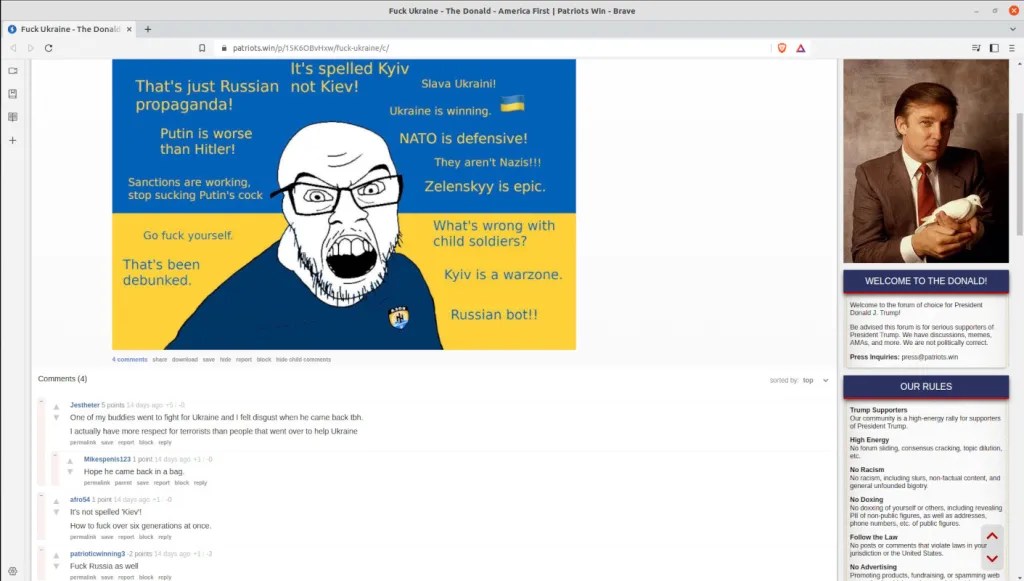Collapse the Jestheter comment thread
The height and width of the screenshot is (581, 1024).
(x=41, y=402)
